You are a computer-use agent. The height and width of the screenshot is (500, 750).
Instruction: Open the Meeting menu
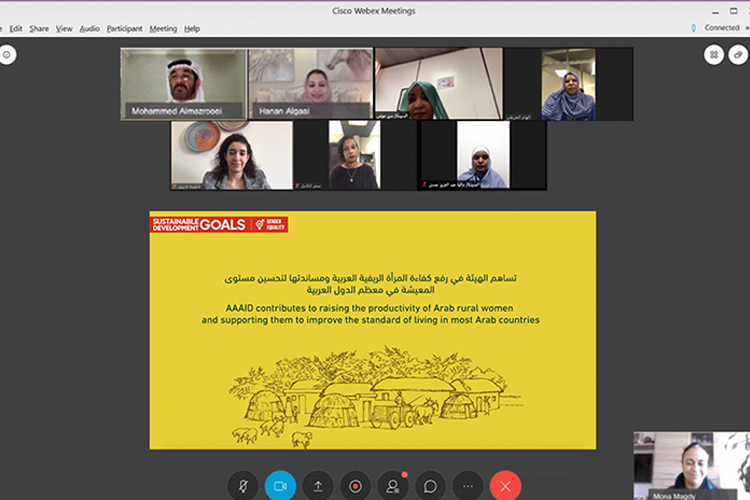pyautogui.click(x=163, y=29)
